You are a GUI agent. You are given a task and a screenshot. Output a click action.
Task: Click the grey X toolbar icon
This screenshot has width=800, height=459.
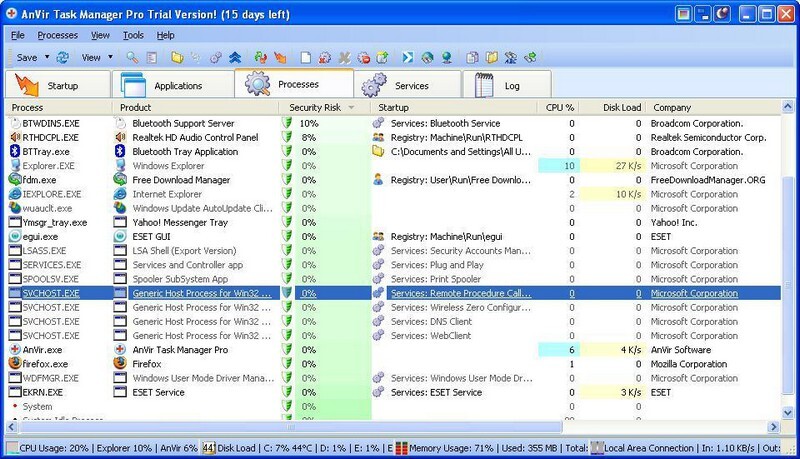pyautogui.click(x=344, y=58)
